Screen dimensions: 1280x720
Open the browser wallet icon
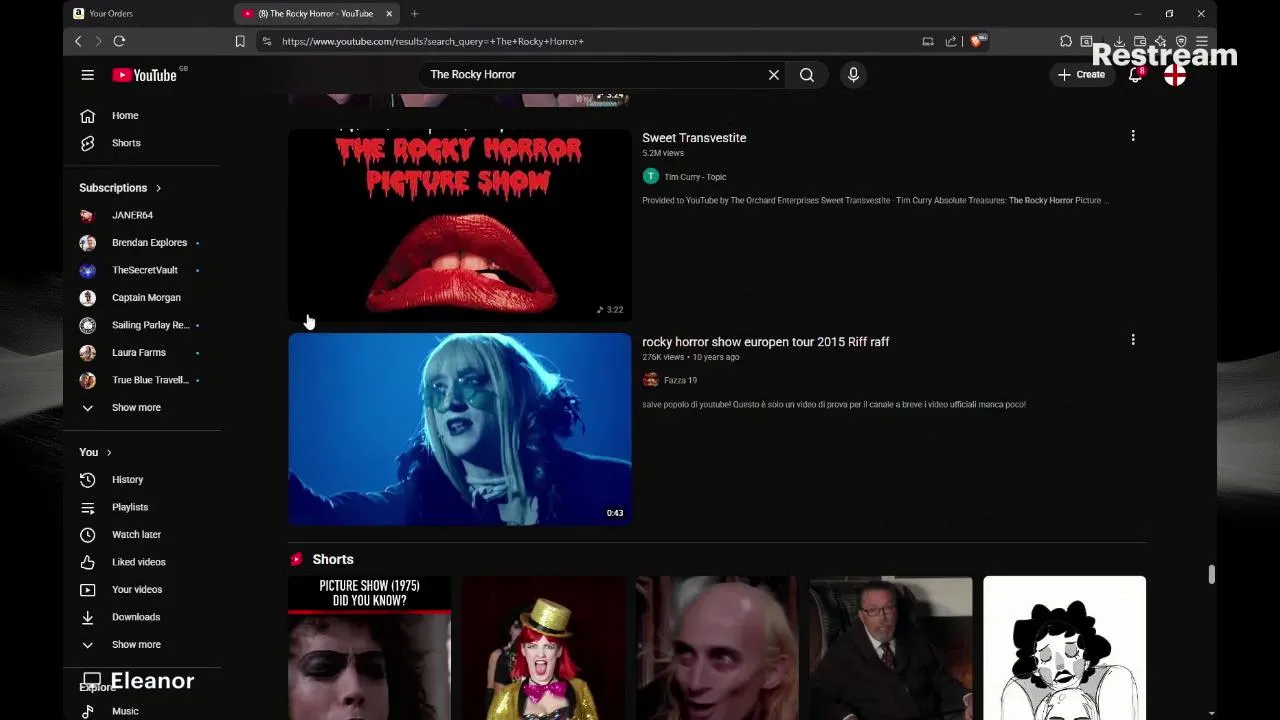click(1140, 41)
